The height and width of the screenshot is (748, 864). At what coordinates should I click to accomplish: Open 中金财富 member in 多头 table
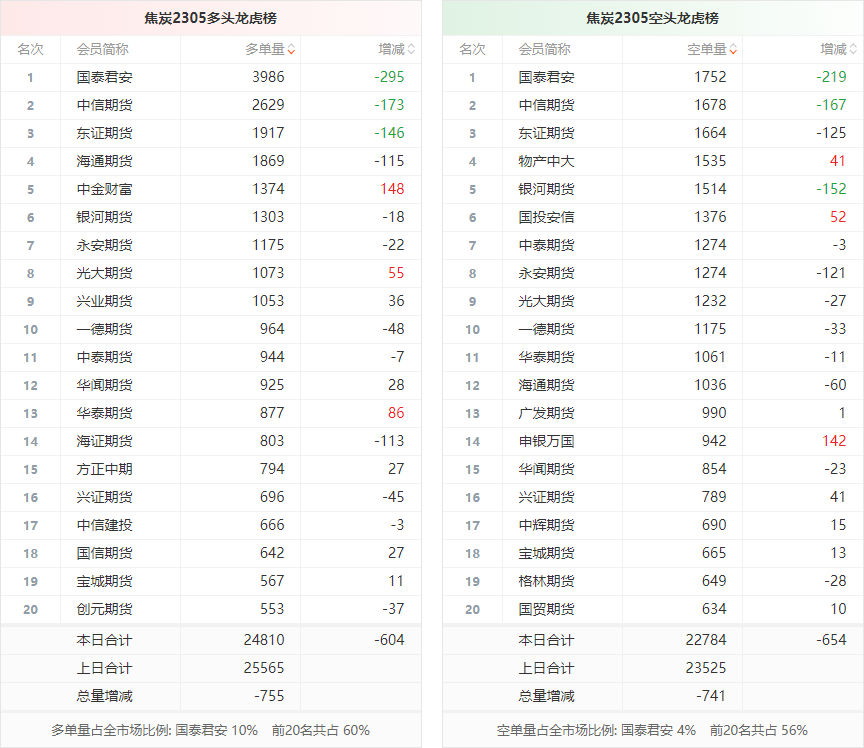pyautogui.click(x=104, y=189)
